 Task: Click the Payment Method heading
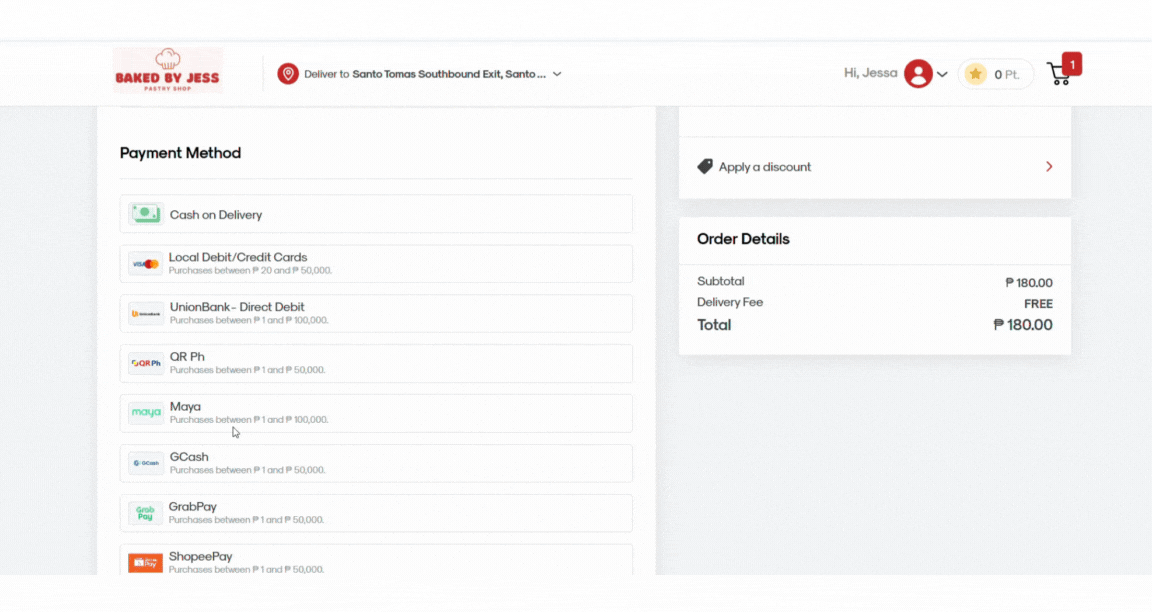tap(180, 153)
